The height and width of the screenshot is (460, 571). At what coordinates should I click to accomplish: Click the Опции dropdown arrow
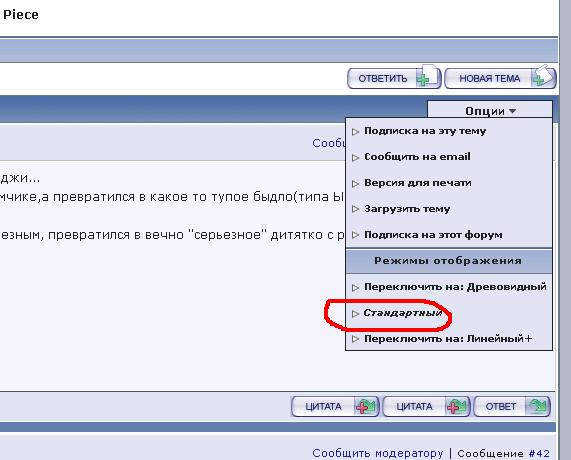[512, 111]
